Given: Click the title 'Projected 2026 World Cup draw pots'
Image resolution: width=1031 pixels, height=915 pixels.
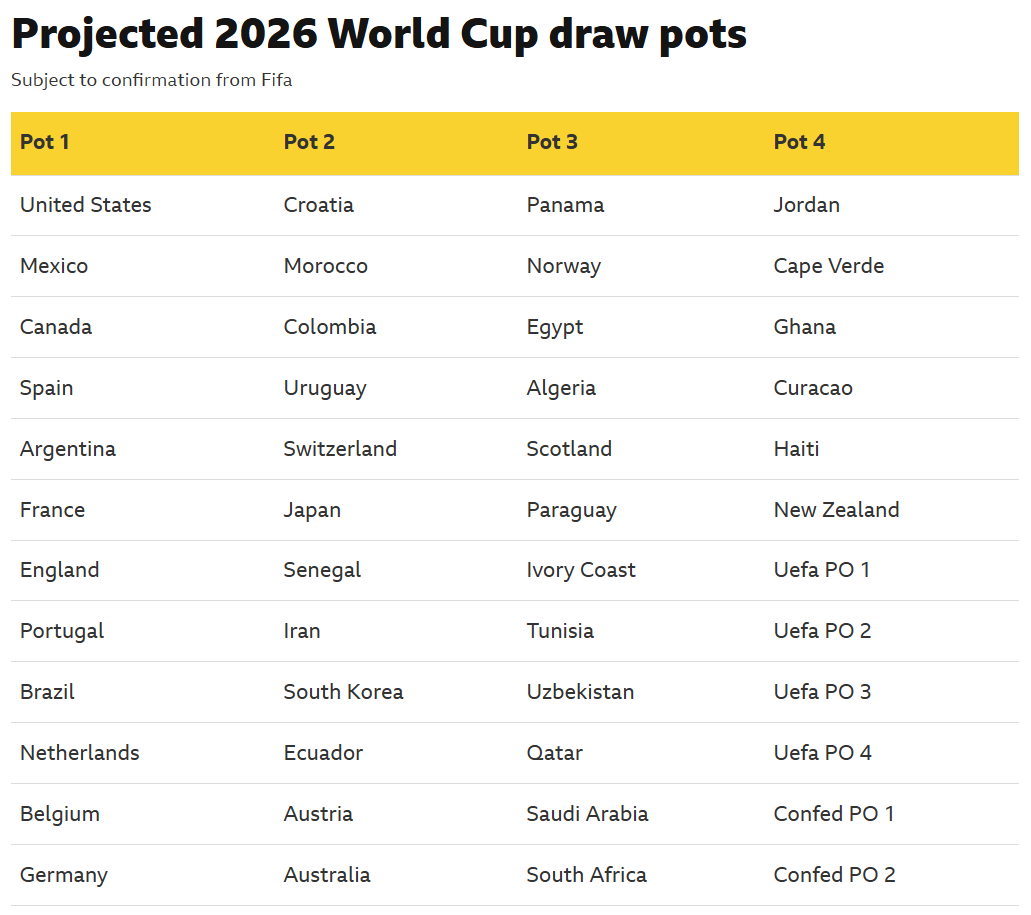Looking at the screenshot, I should pyautogui.click(x=379, y=35).
